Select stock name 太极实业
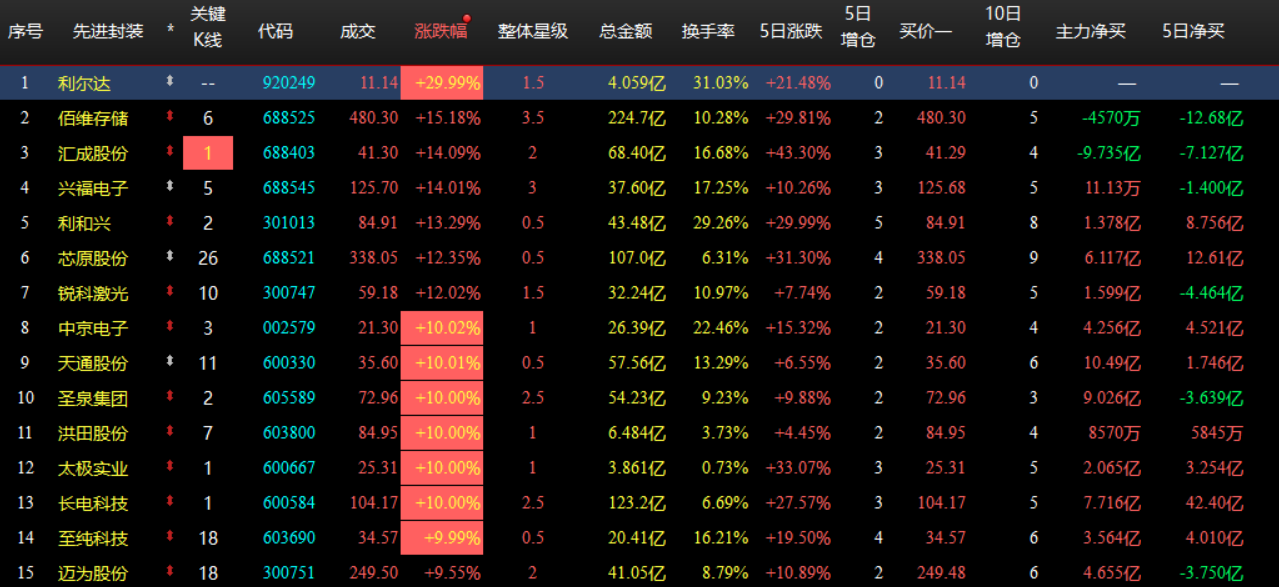This screenshot has width=1279, height=587. [x=93, y=468]
